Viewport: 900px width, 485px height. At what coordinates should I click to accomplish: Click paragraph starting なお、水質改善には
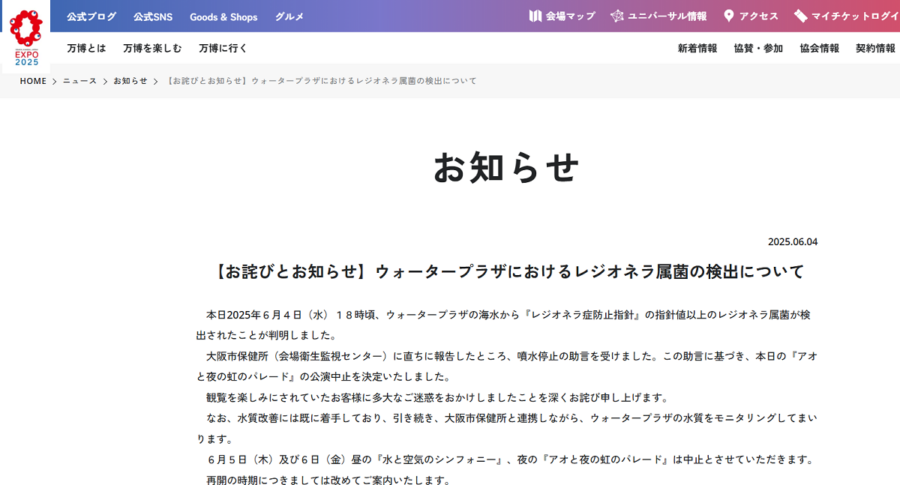507,428
